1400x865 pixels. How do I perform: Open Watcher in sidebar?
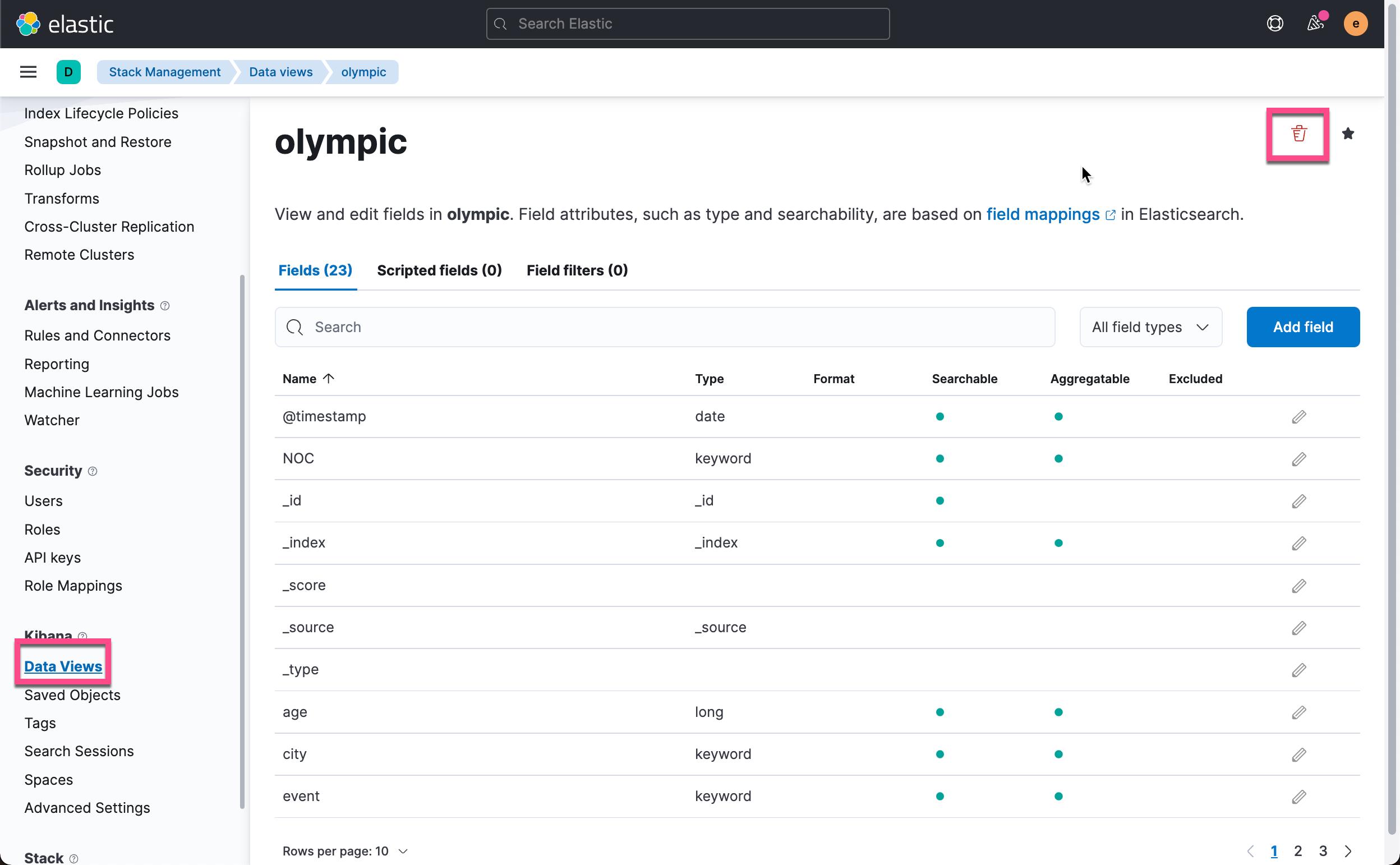coord(52,420)
